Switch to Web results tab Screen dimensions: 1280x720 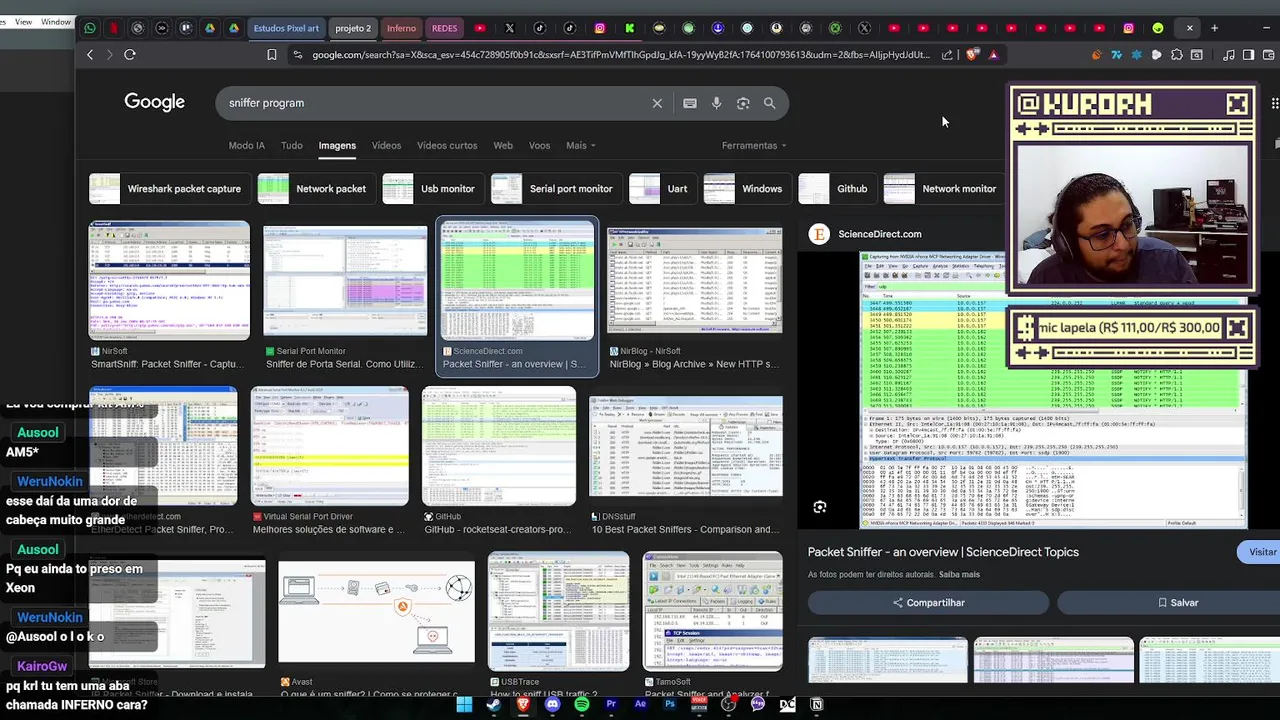click(x=503, y=146)
